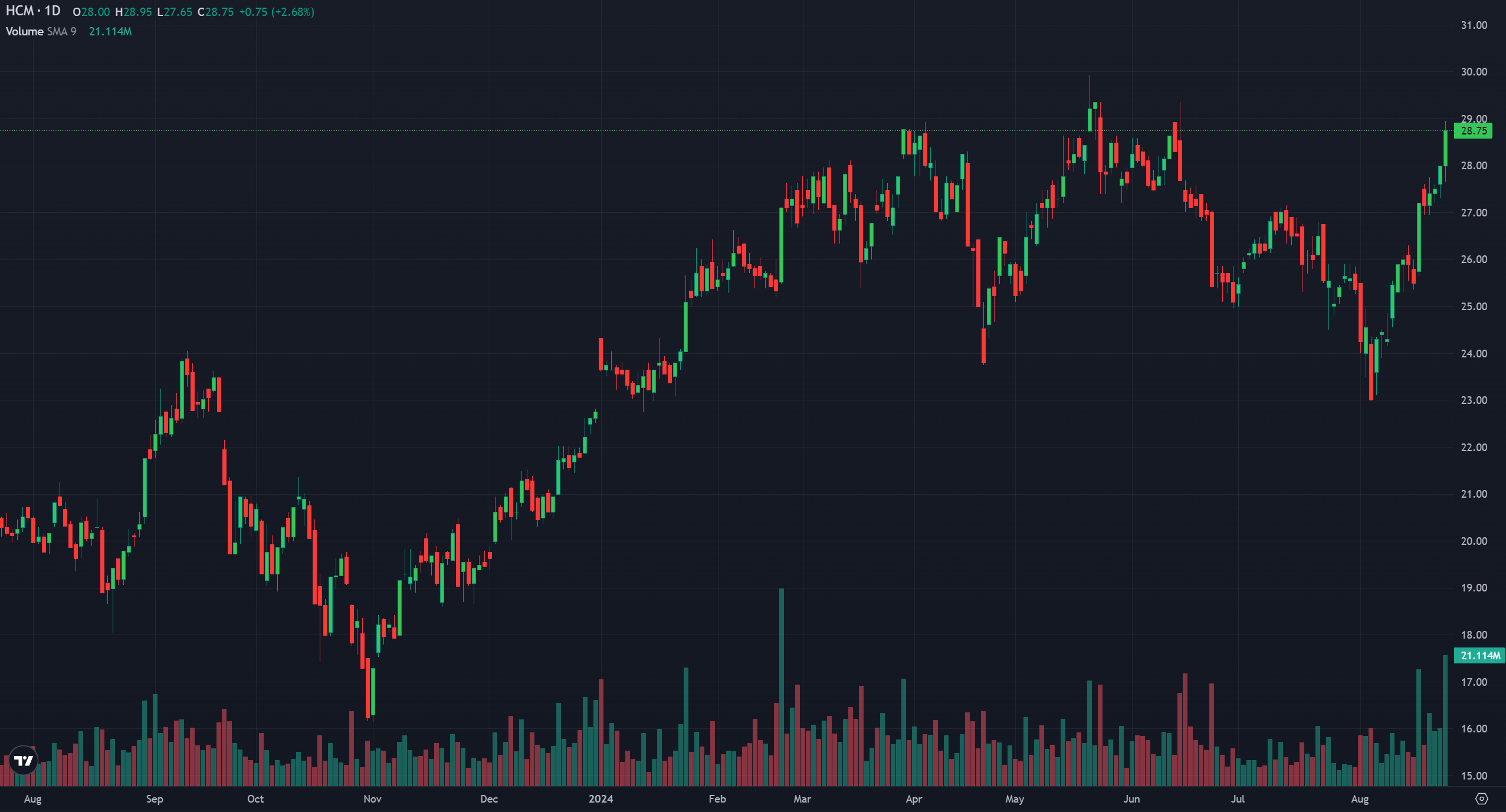Click the Apr label on time axis
This screenshot has height=812, width=1506.
913,799
